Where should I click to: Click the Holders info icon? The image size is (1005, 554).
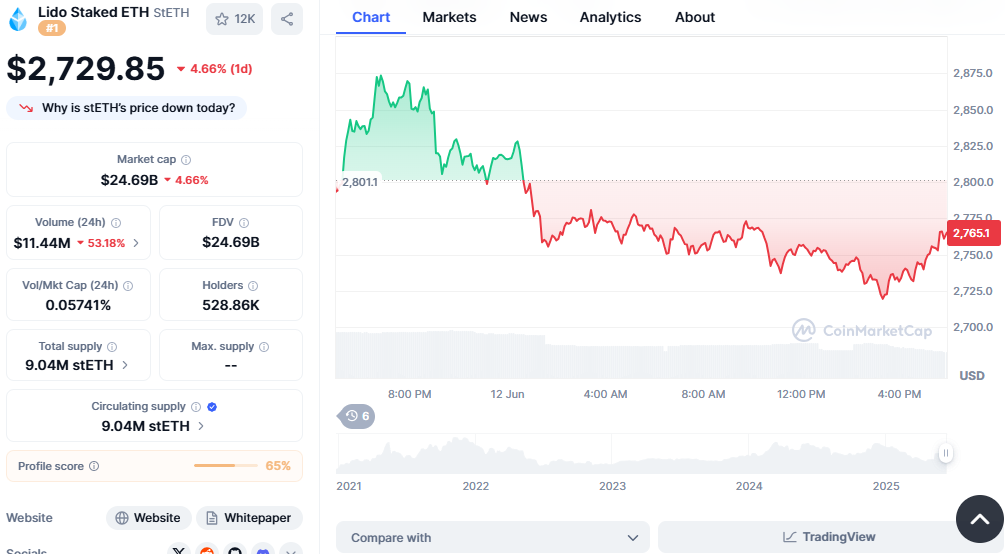click(x=253, y=285)
